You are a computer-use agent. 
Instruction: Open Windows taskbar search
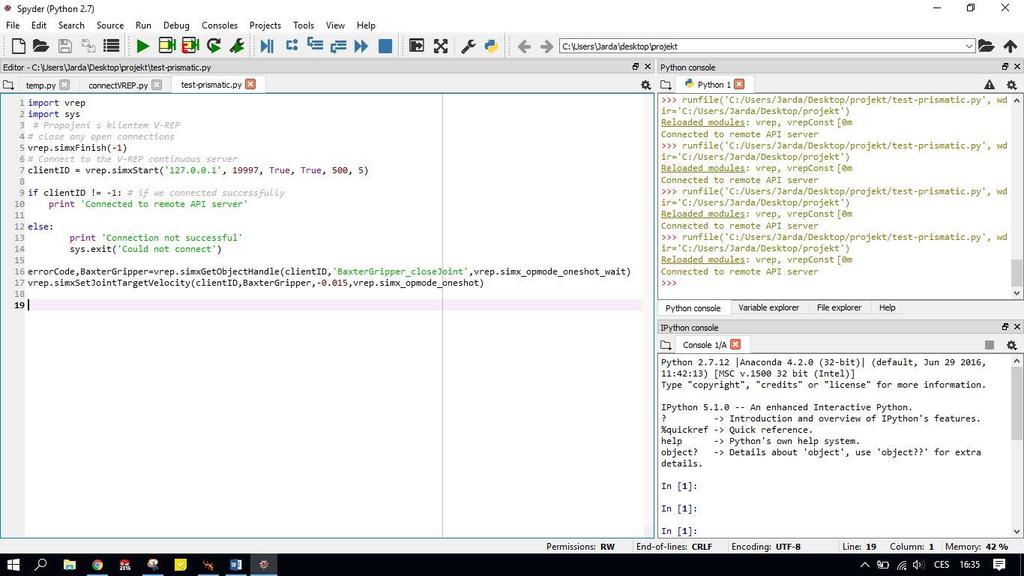[x=40, y=564]
